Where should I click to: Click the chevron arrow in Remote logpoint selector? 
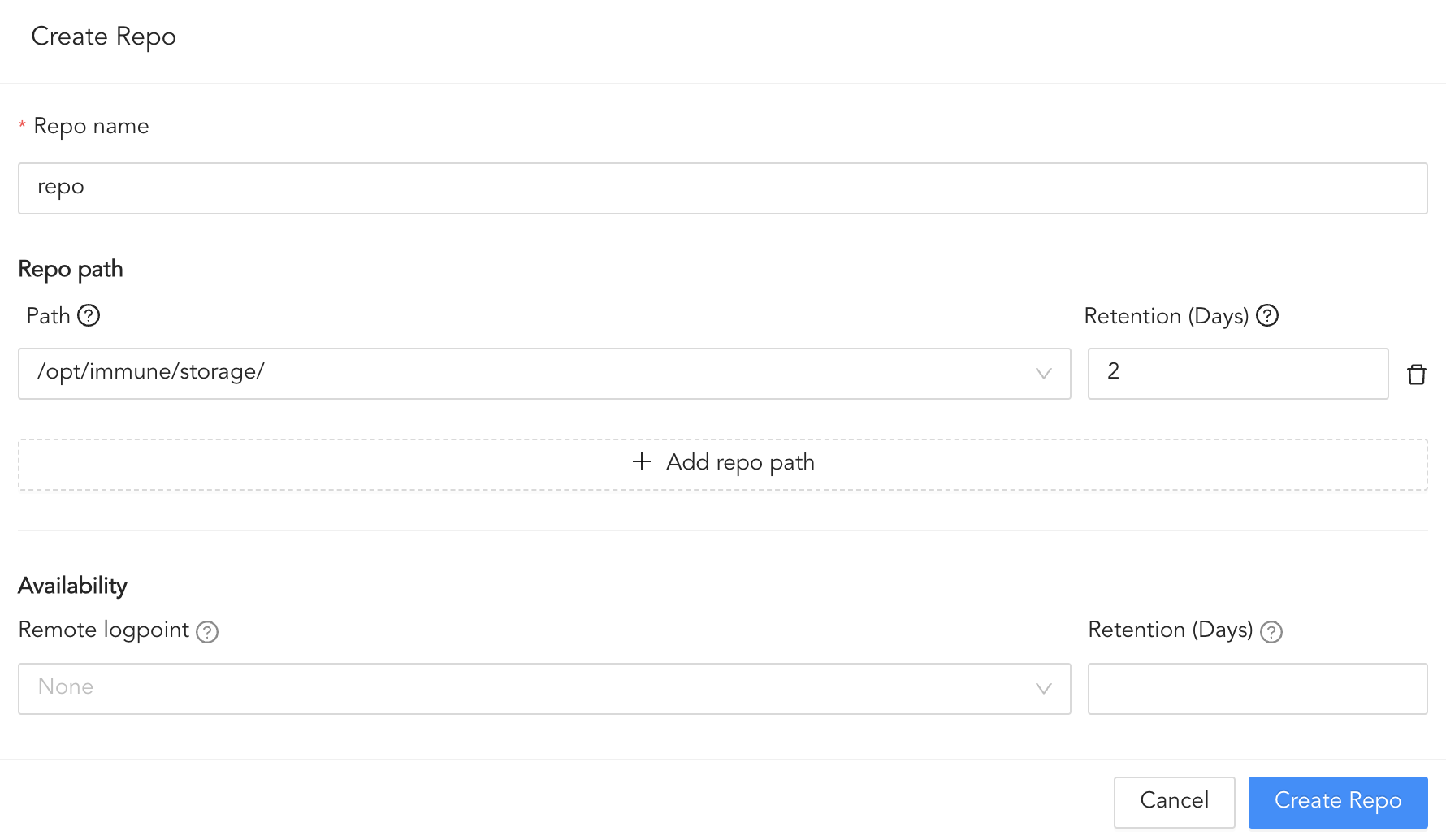(x=1044, y=689)
